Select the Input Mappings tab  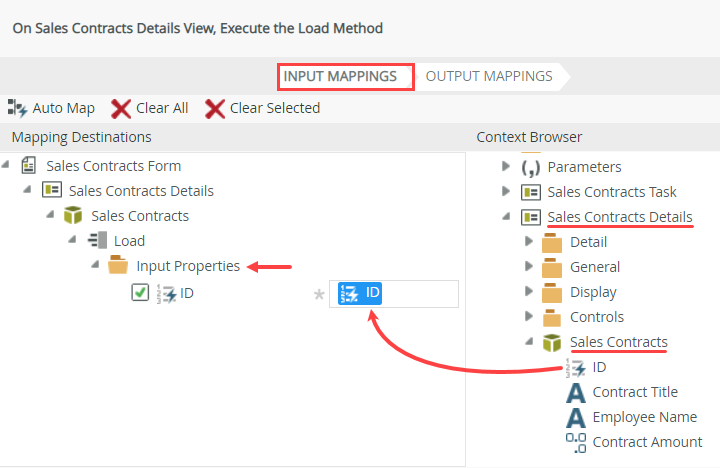[341, 76]
